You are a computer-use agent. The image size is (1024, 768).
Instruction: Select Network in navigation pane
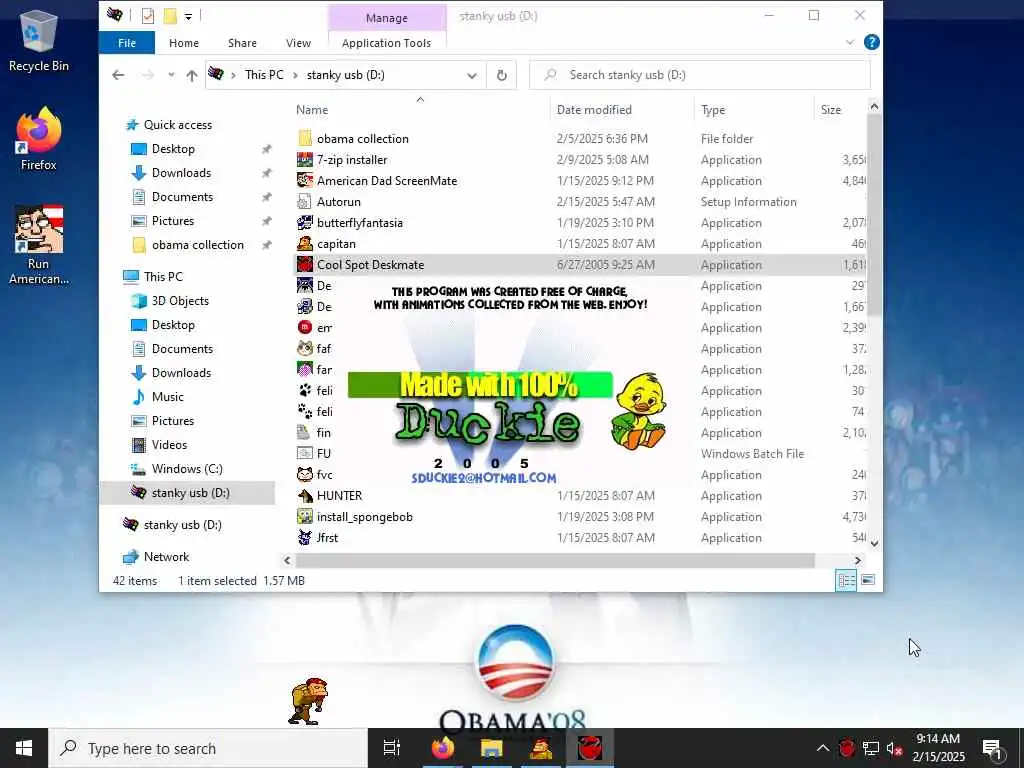(x=166, y=557)
